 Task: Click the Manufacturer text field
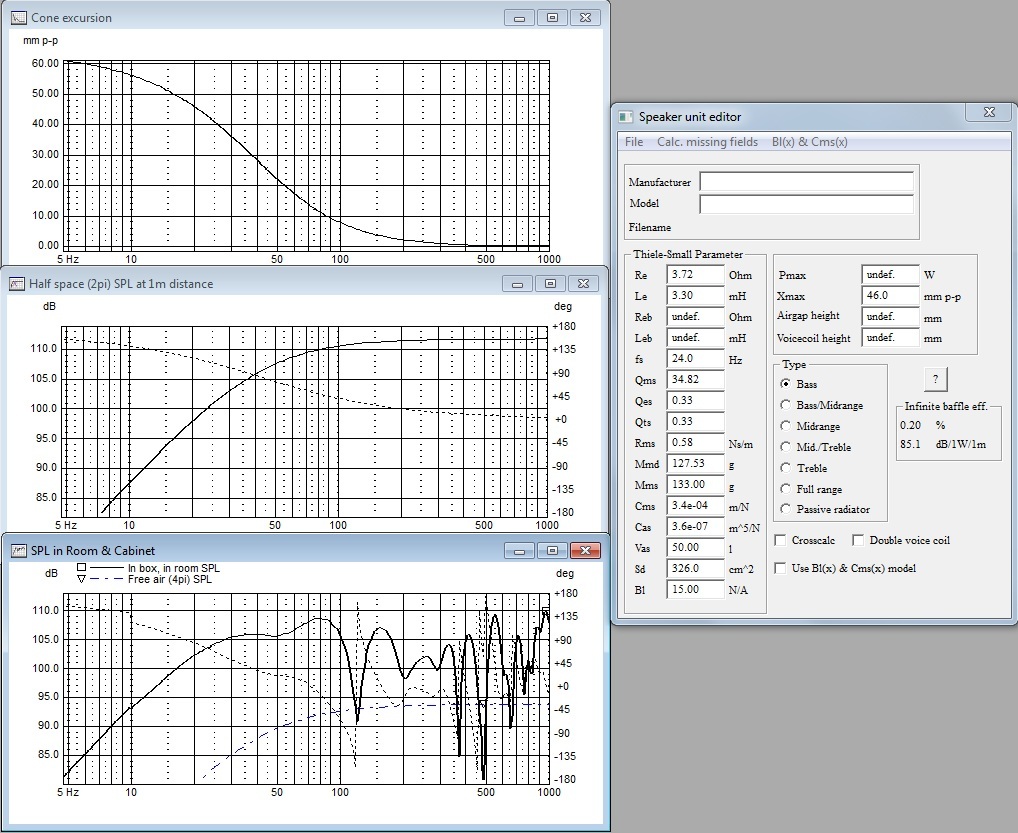[806, 182]
